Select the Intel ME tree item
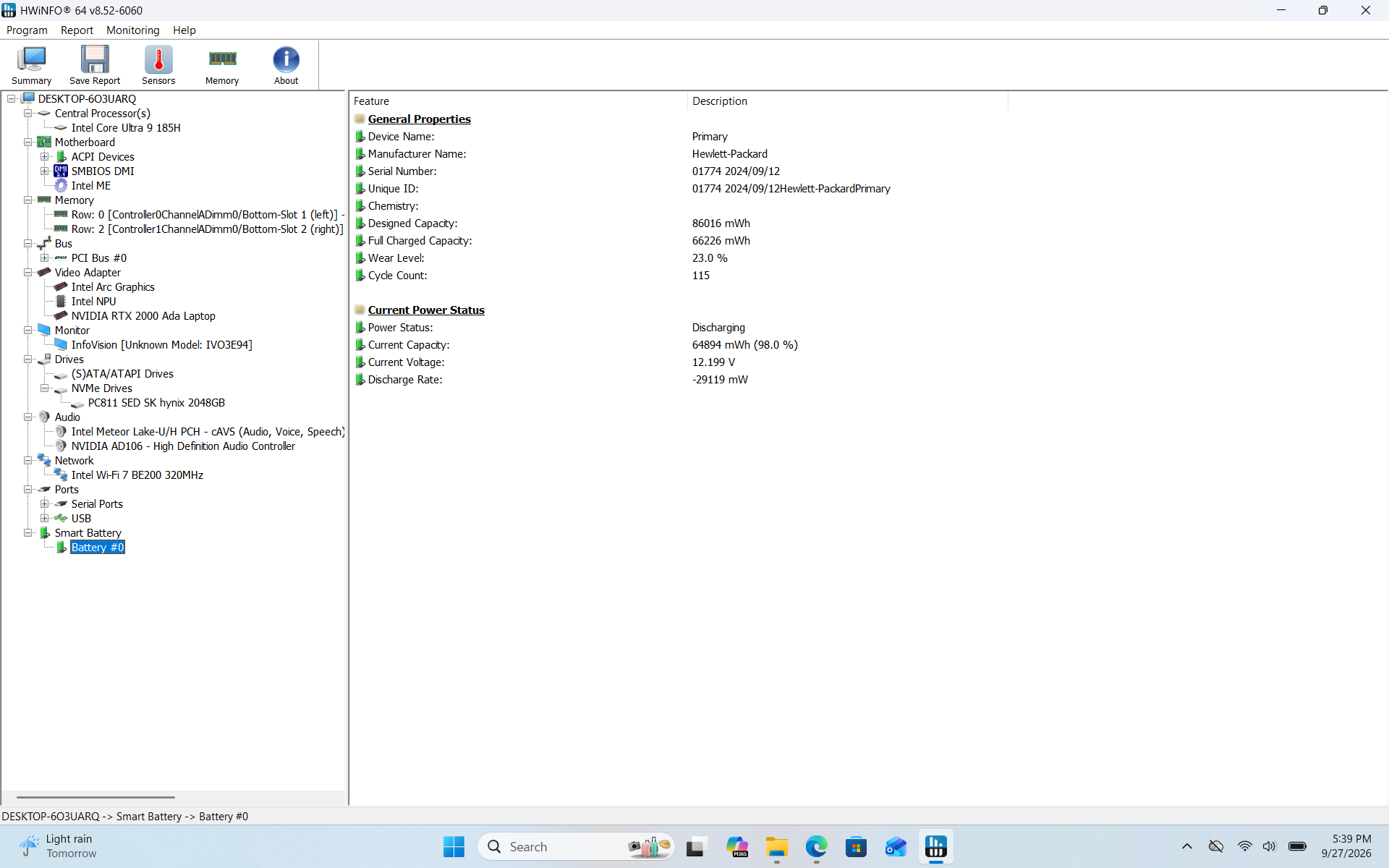 click(x=91, y=186)
